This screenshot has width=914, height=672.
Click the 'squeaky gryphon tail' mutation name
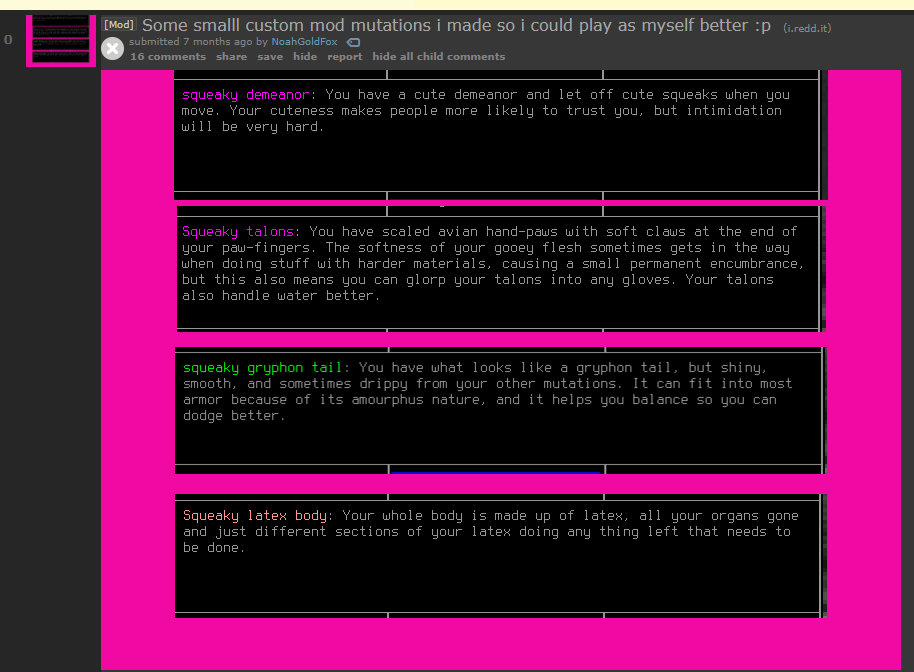pyautogui.click(x=262, y=368)
